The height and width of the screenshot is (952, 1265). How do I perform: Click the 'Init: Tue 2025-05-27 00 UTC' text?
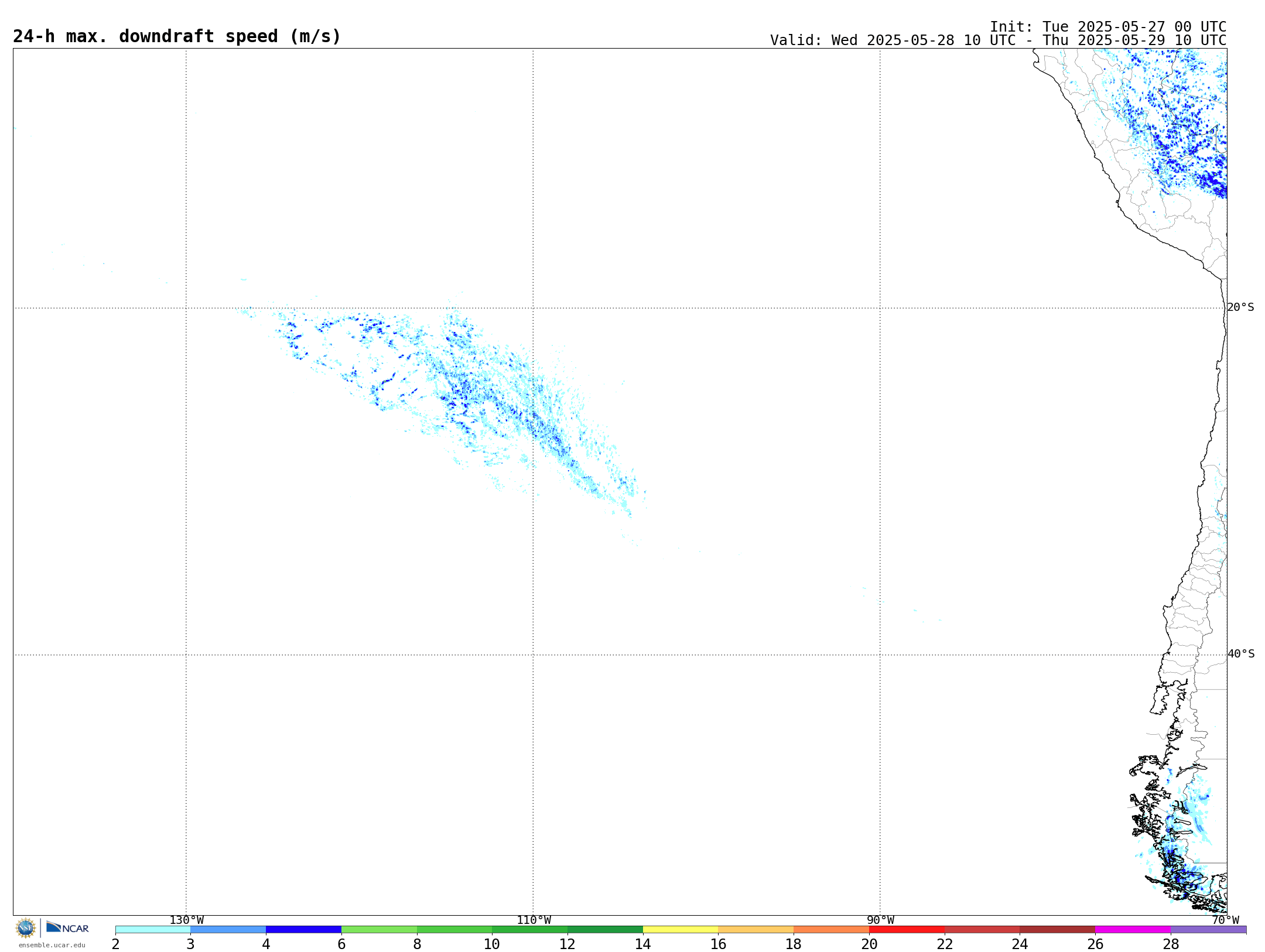click(x=1108, y=27)
